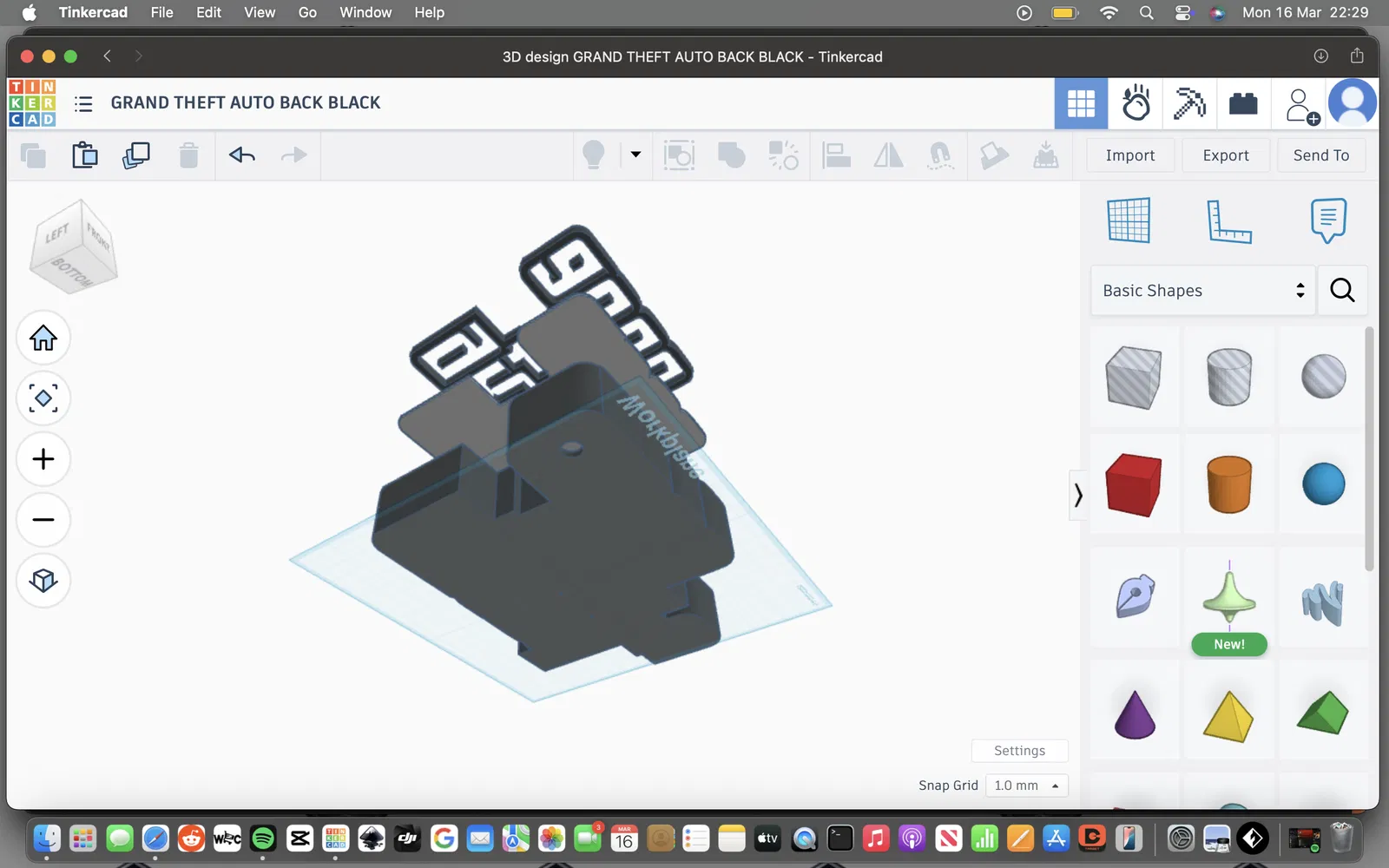This screenshot has height=868, width=1389.
Task: Click the Send To button
Action: click(x=1321, y=155)
